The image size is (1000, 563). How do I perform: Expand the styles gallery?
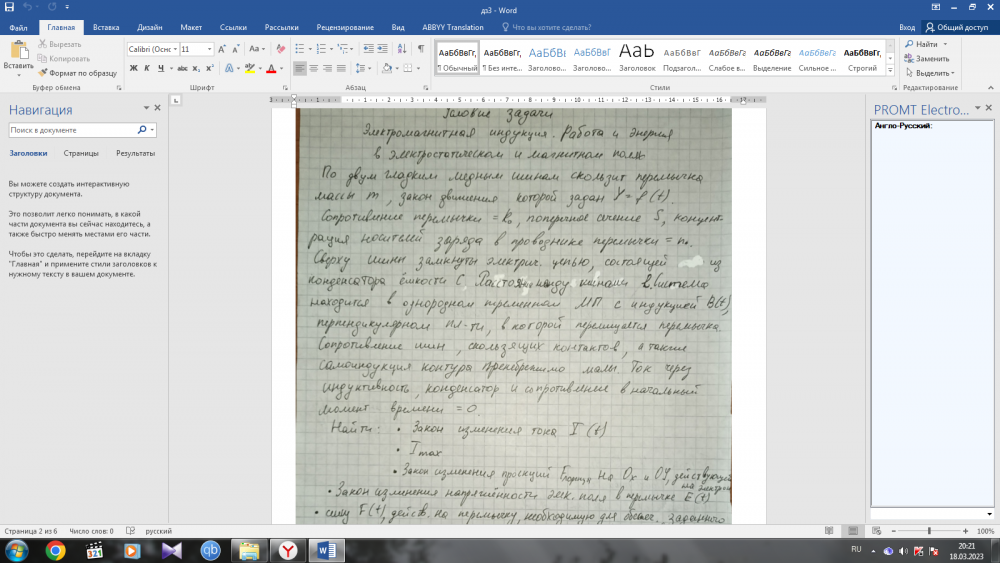[x=890, y=70]
